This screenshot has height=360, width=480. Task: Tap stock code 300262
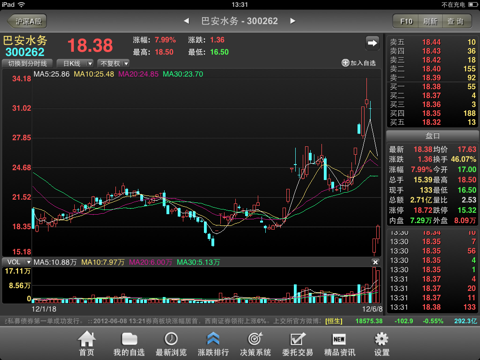click(25, 52)
